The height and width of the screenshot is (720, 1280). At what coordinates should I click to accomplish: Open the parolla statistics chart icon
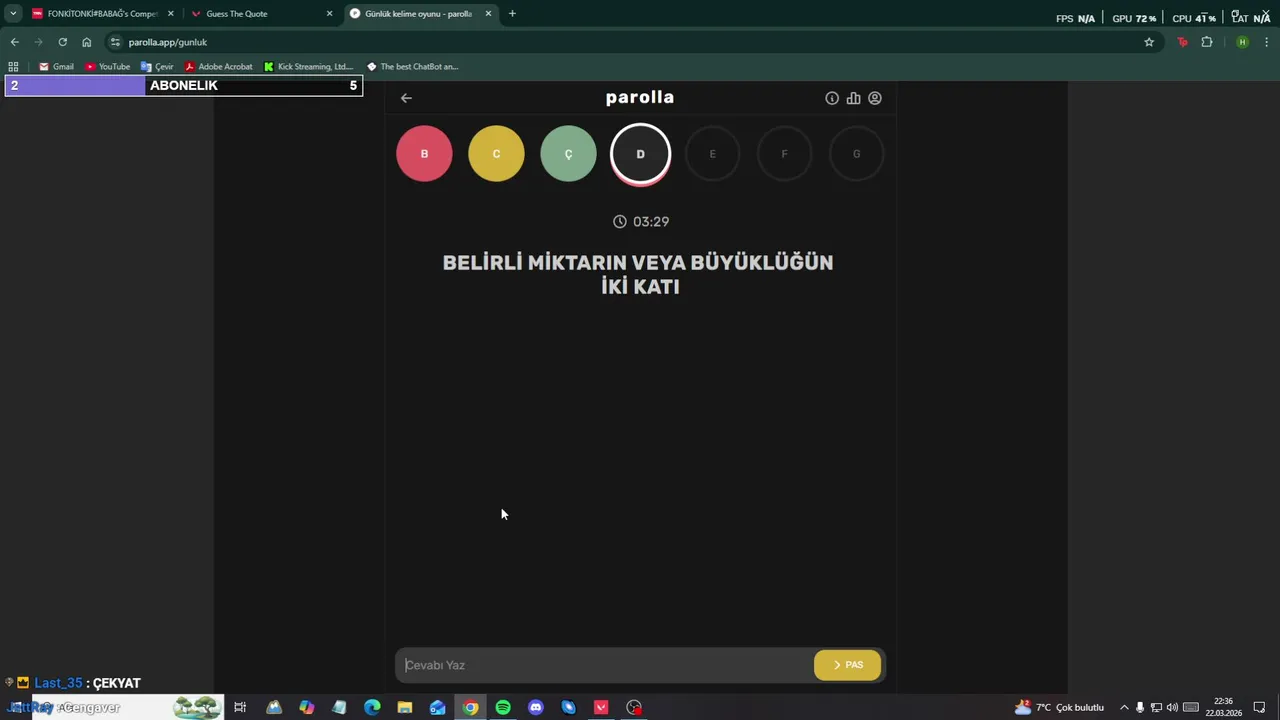tap(853, 98)
